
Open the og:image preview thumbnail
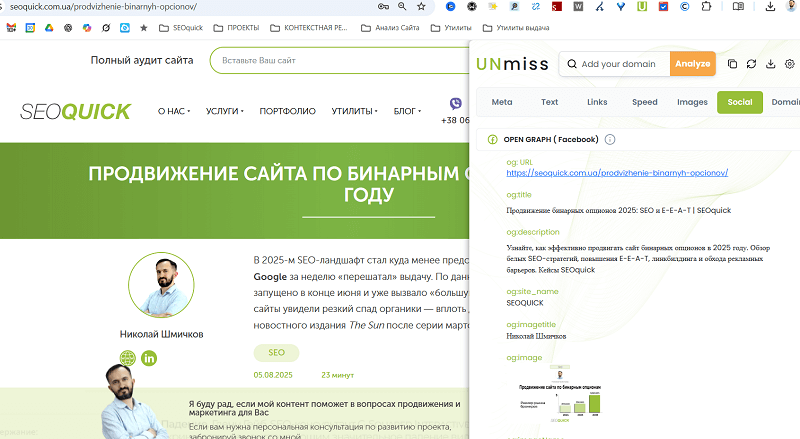560,393
